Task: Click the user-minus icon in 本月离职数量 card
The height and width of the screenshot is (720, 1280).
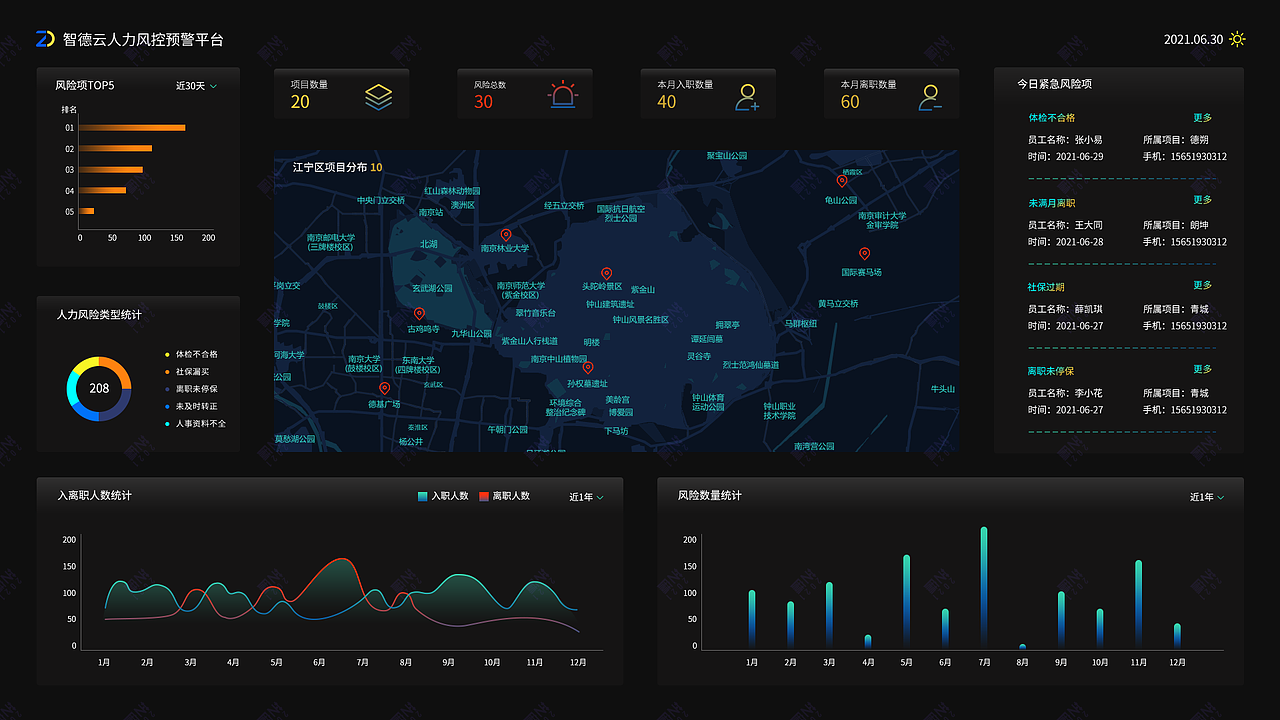Action: [x=931, y=97]
